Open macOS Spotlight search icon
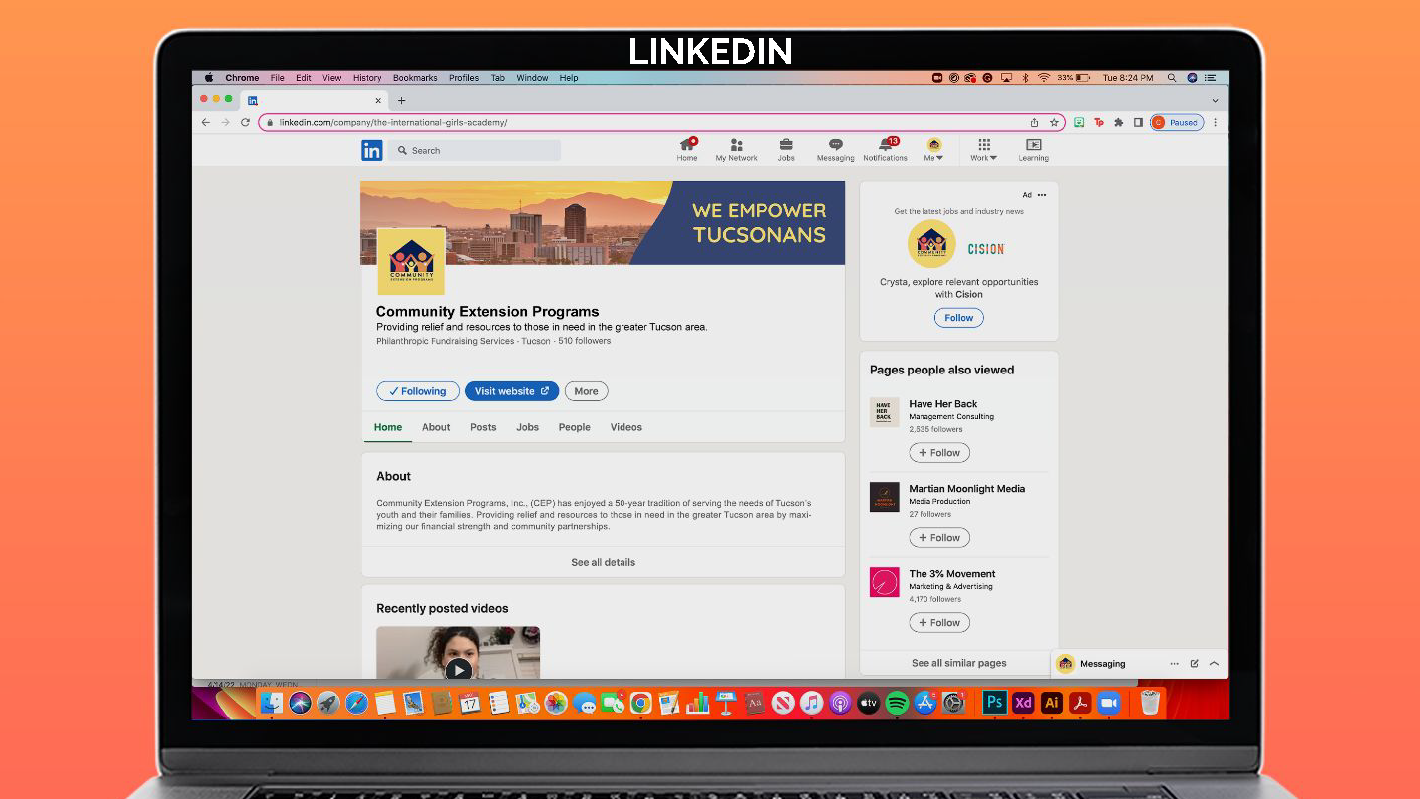The width and height of the screenshot is (1420, 799). click(1172, 78)
